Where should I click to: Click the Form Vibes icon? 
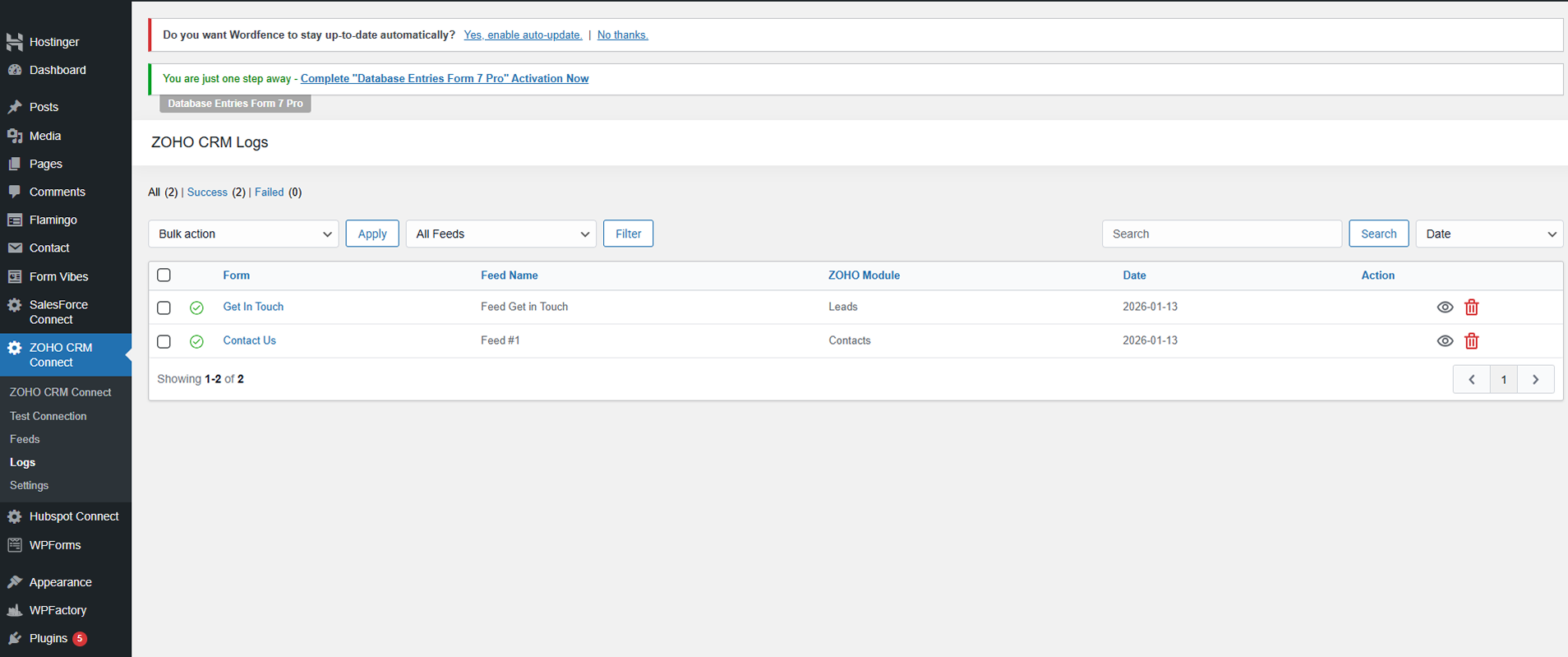15,276
